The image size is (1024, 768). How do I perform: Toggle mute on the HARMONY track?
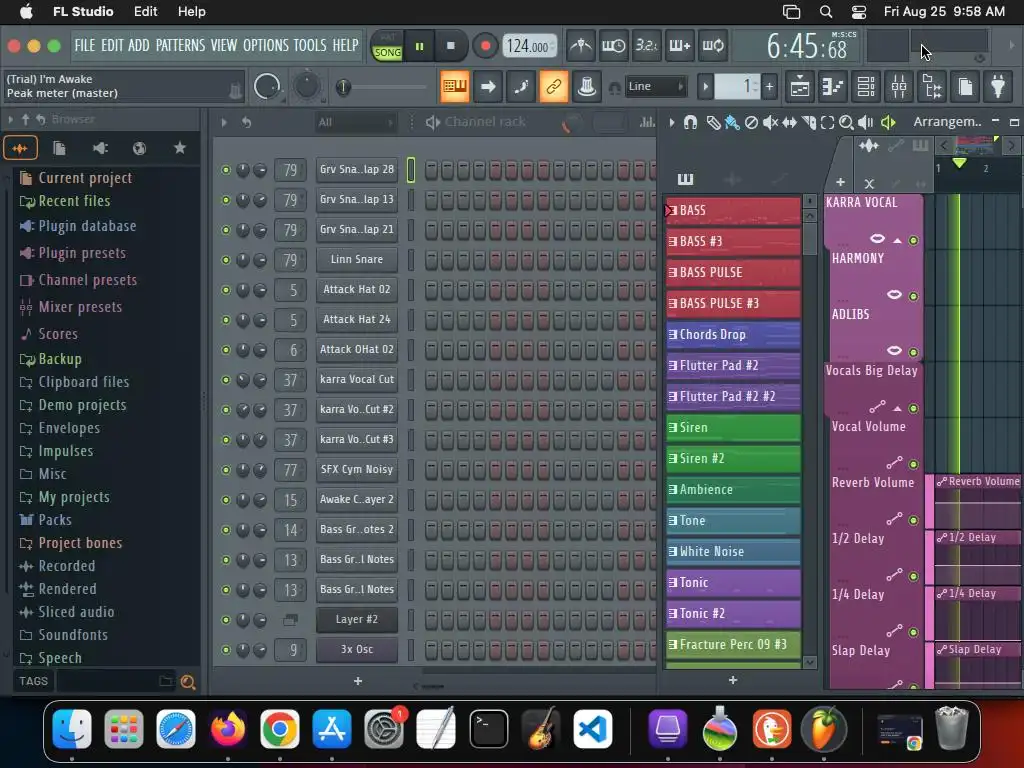tap(914, 296)
